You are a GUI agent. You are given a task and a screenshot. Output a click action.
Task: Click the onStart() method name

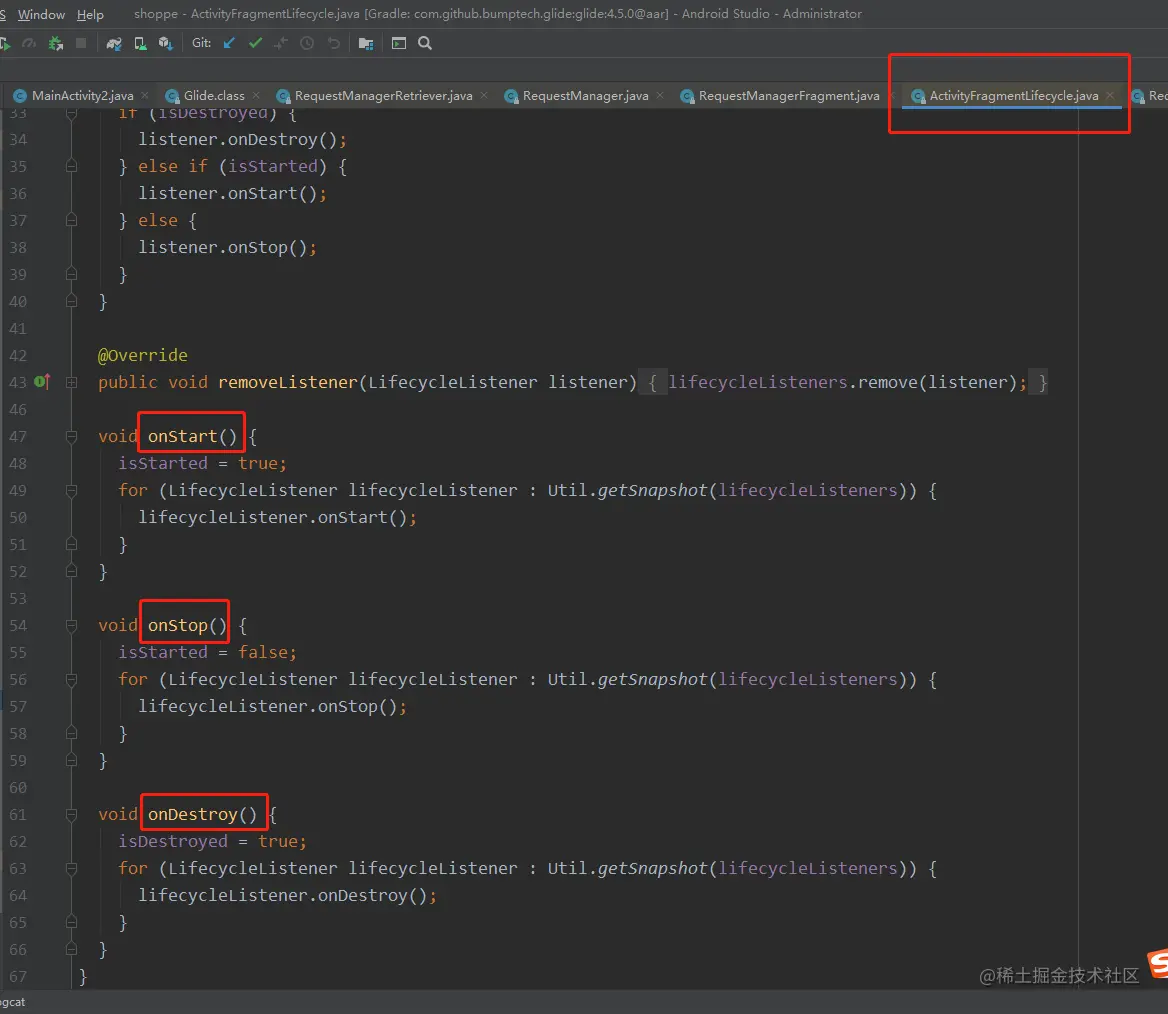(x=192, y=437)
